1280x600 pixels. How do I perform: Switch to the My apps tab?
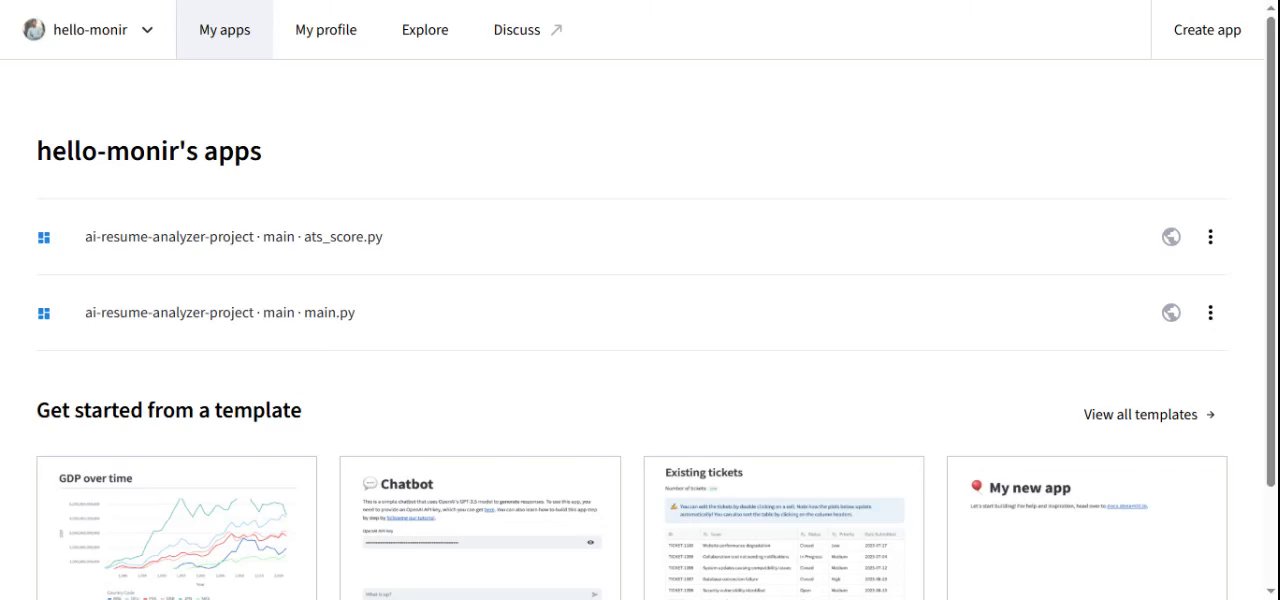(224, 30)
